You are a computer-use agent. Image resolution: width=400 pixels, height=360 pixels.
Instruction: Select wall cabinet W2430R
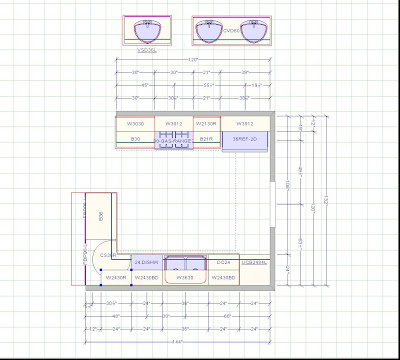click(x=116, y=278)
